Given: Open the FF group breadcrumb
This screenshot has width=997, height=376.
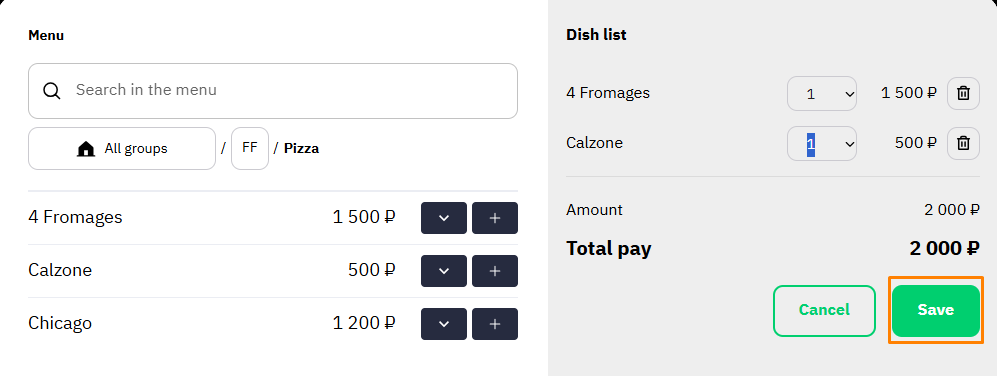Looking at the screenshot, I should point(250,149).
